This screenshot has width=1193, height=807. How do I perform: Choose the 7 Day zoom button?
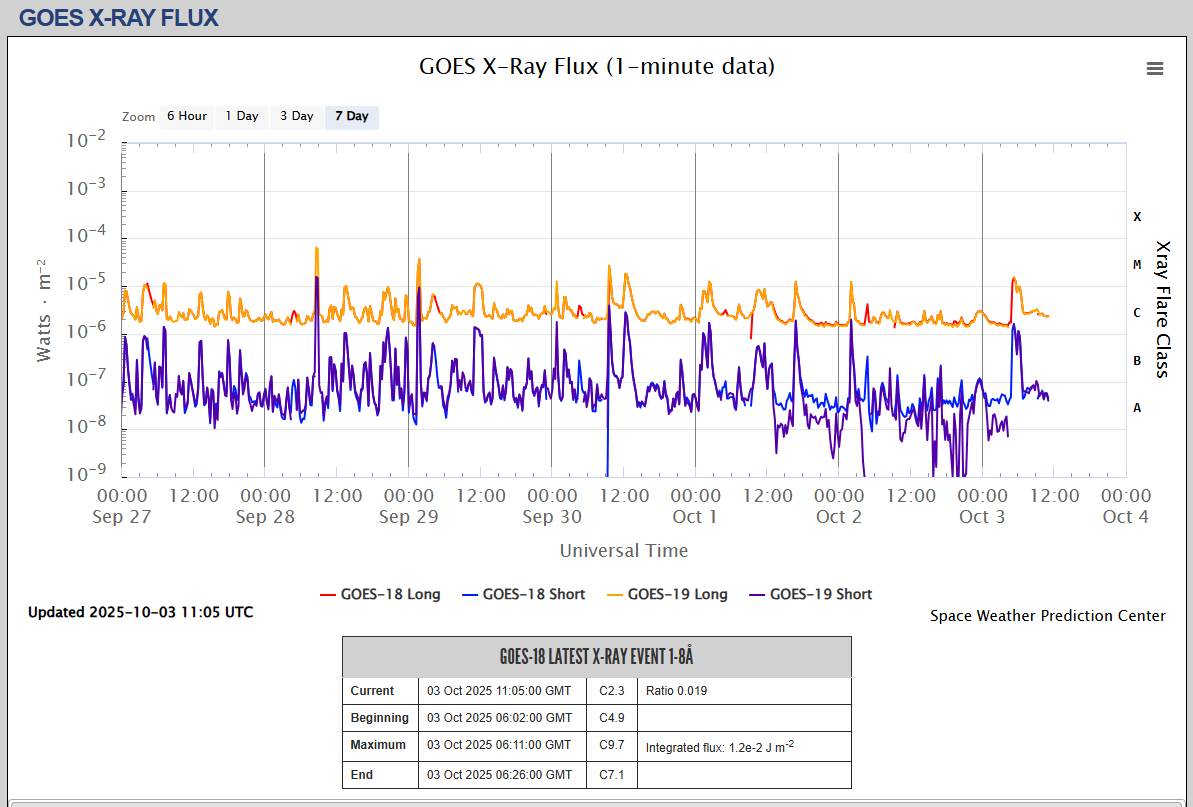(351, 116)
